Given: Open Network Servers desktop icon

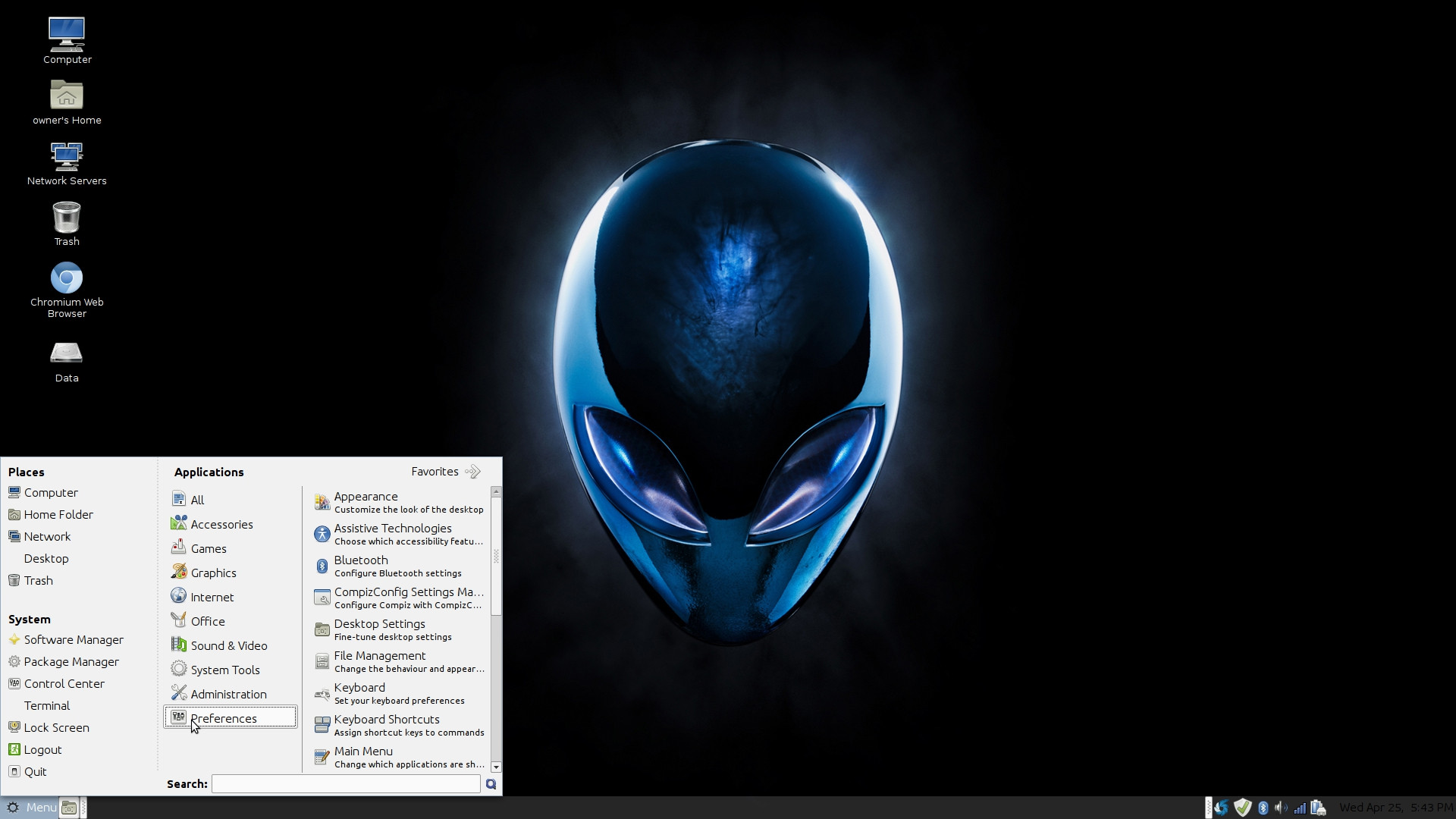Looking at the screenshot, I should click(67, 162).
